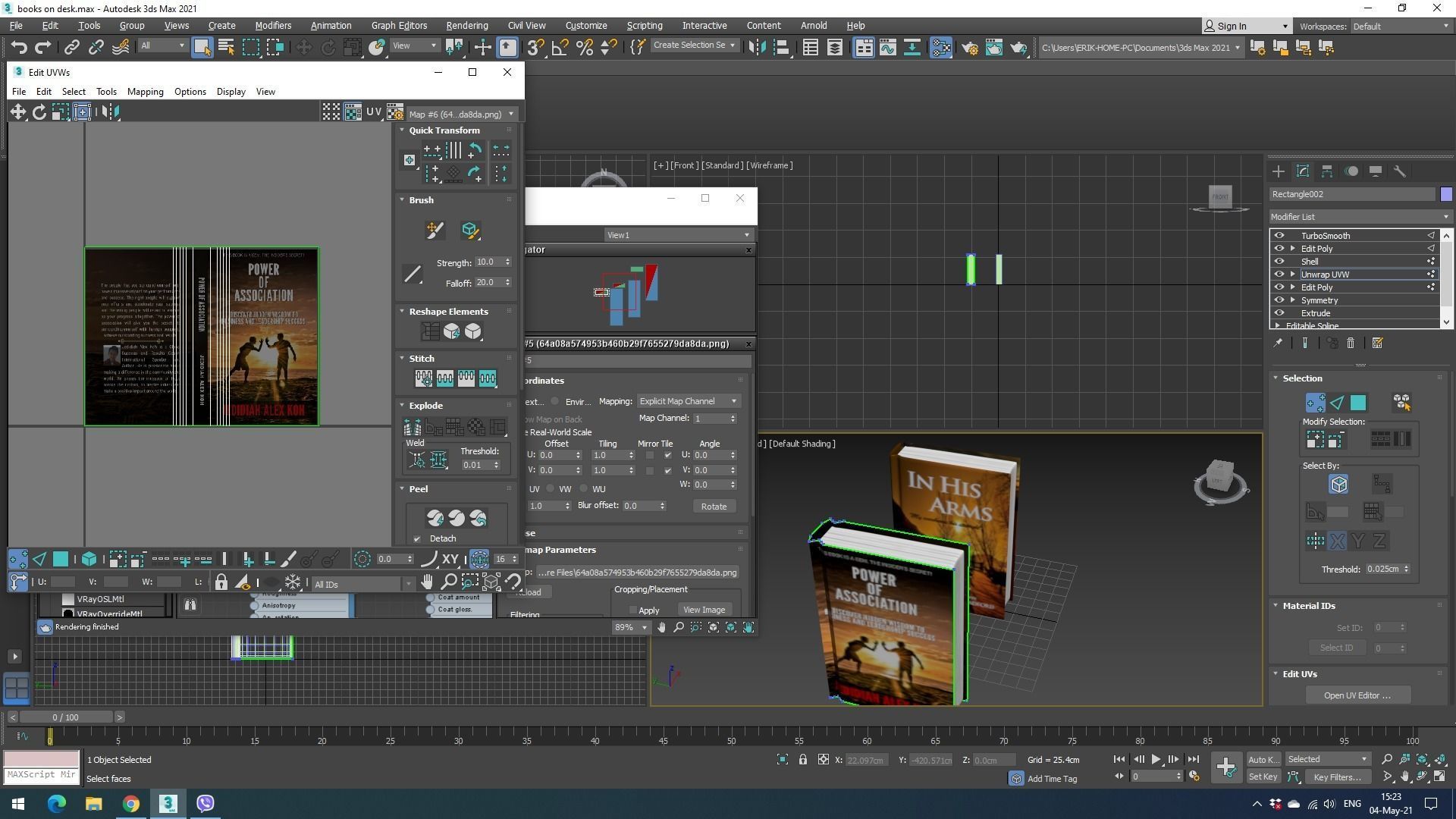The height and width of the screenshot is (819, 1456).
Task: Click the Open UV Editor button
Action: point(1357,695)
